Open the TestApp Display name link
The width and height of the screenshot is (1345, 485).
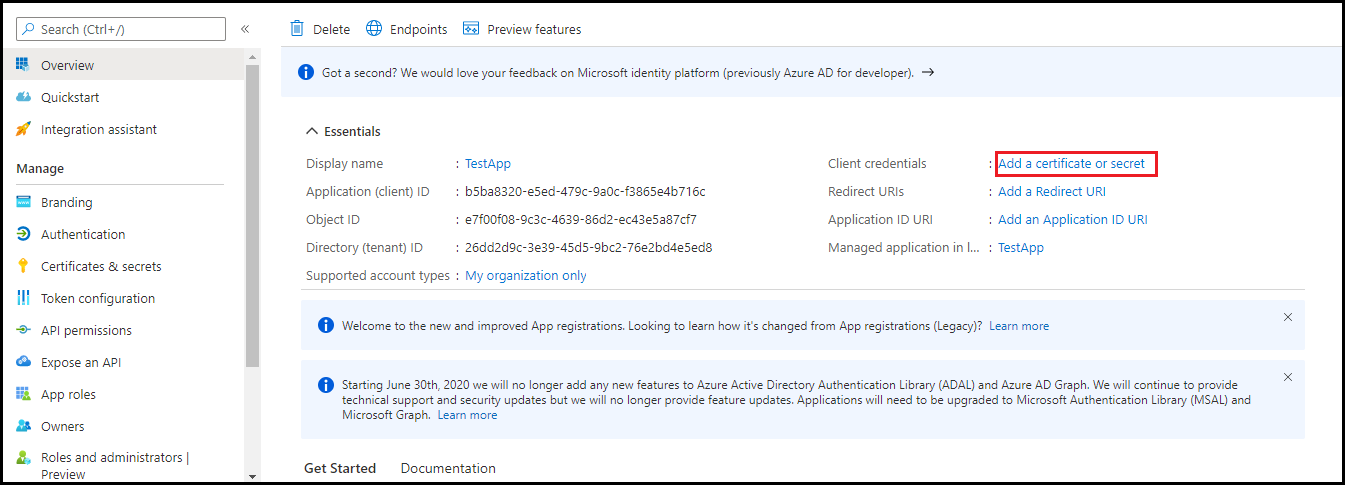point(488,163)
